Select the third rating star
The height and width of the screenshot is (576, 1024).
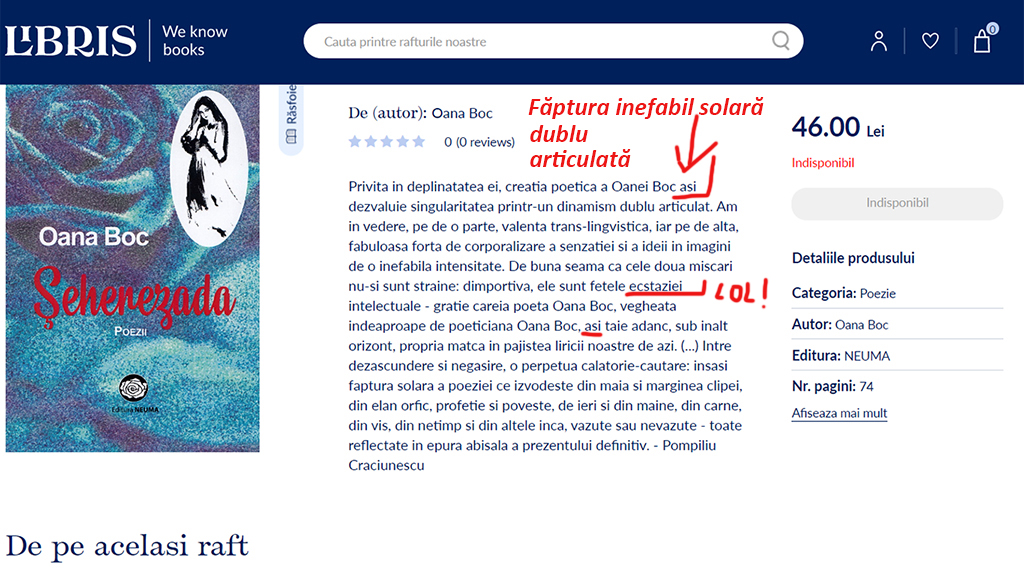(x=387, y=142)
